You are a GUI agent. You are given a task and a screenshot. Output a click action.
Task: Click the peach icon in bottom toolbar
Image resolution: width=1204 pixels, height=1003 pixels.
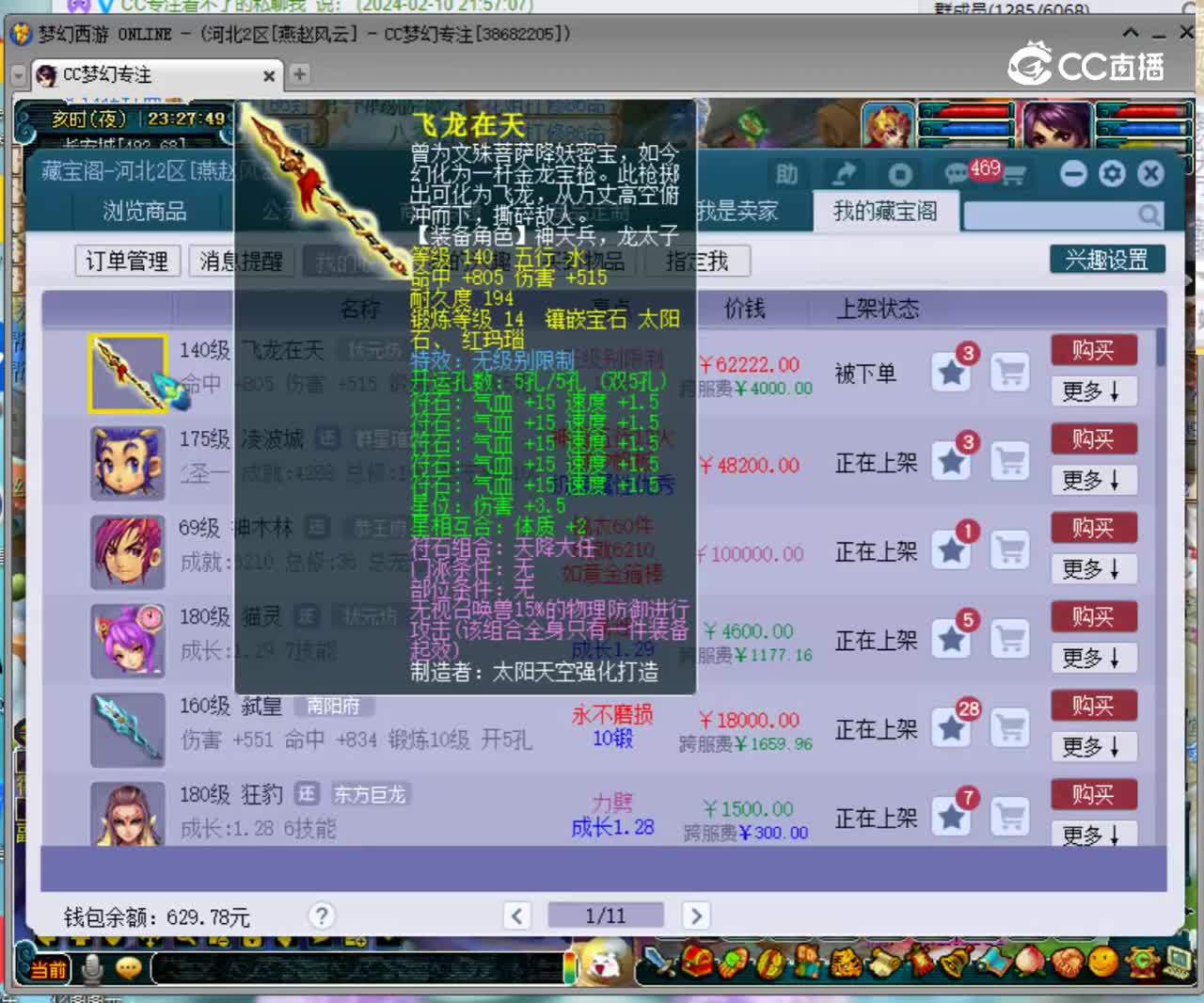click(x=1029, y=963)
